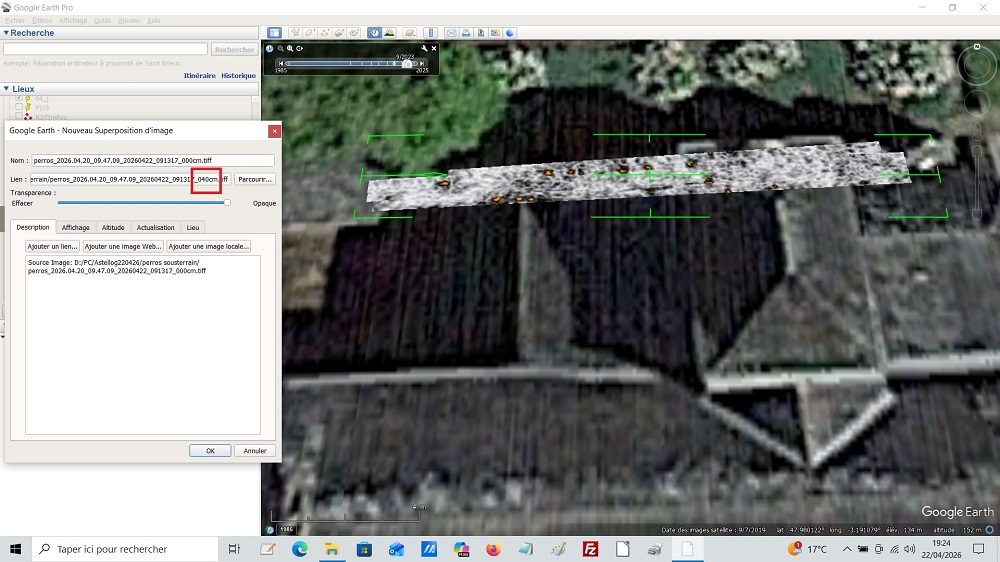Open the time slider wrench settings
This screenshot has width=1000, height=562.
tap(424, 48)
